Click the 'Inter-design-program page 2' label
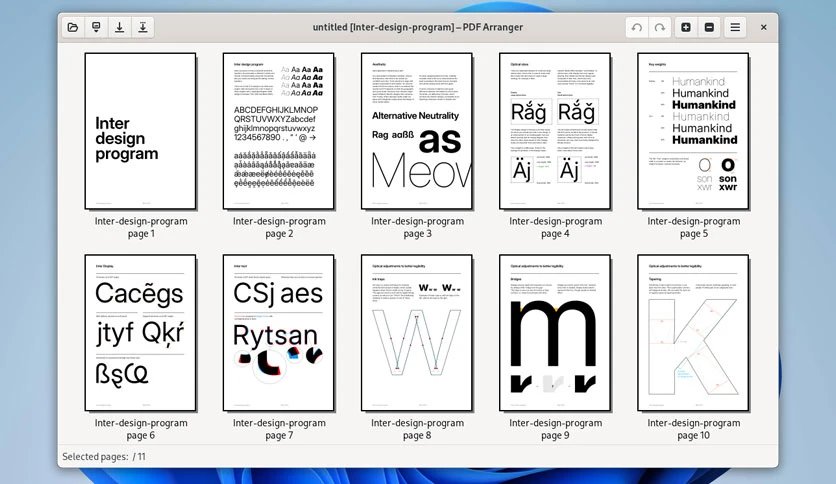Image resolution: width=836 pixels, height=484 pixels. pyautogui.click(x=279, y=227)
